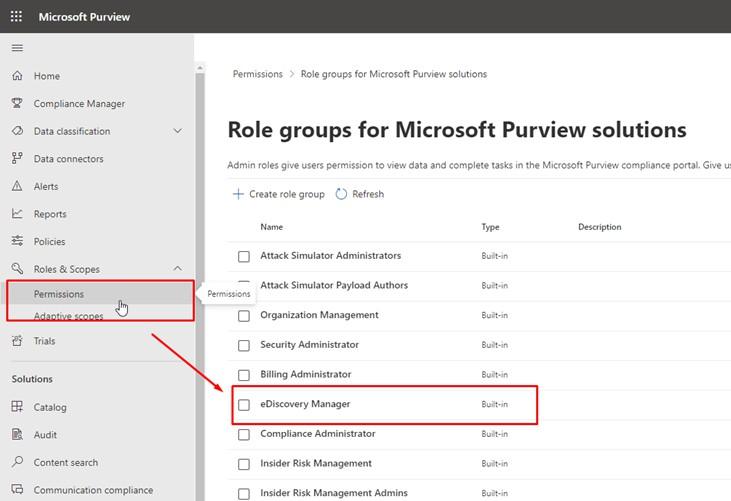
Task: Open Insider Risk Management Admins role
Action: tap(334, 493)
